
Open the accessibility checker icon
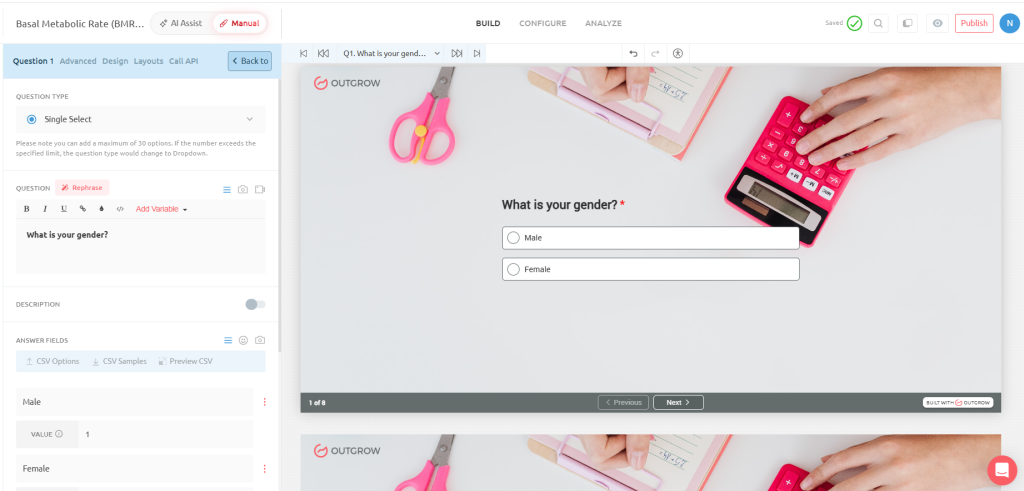678,54
